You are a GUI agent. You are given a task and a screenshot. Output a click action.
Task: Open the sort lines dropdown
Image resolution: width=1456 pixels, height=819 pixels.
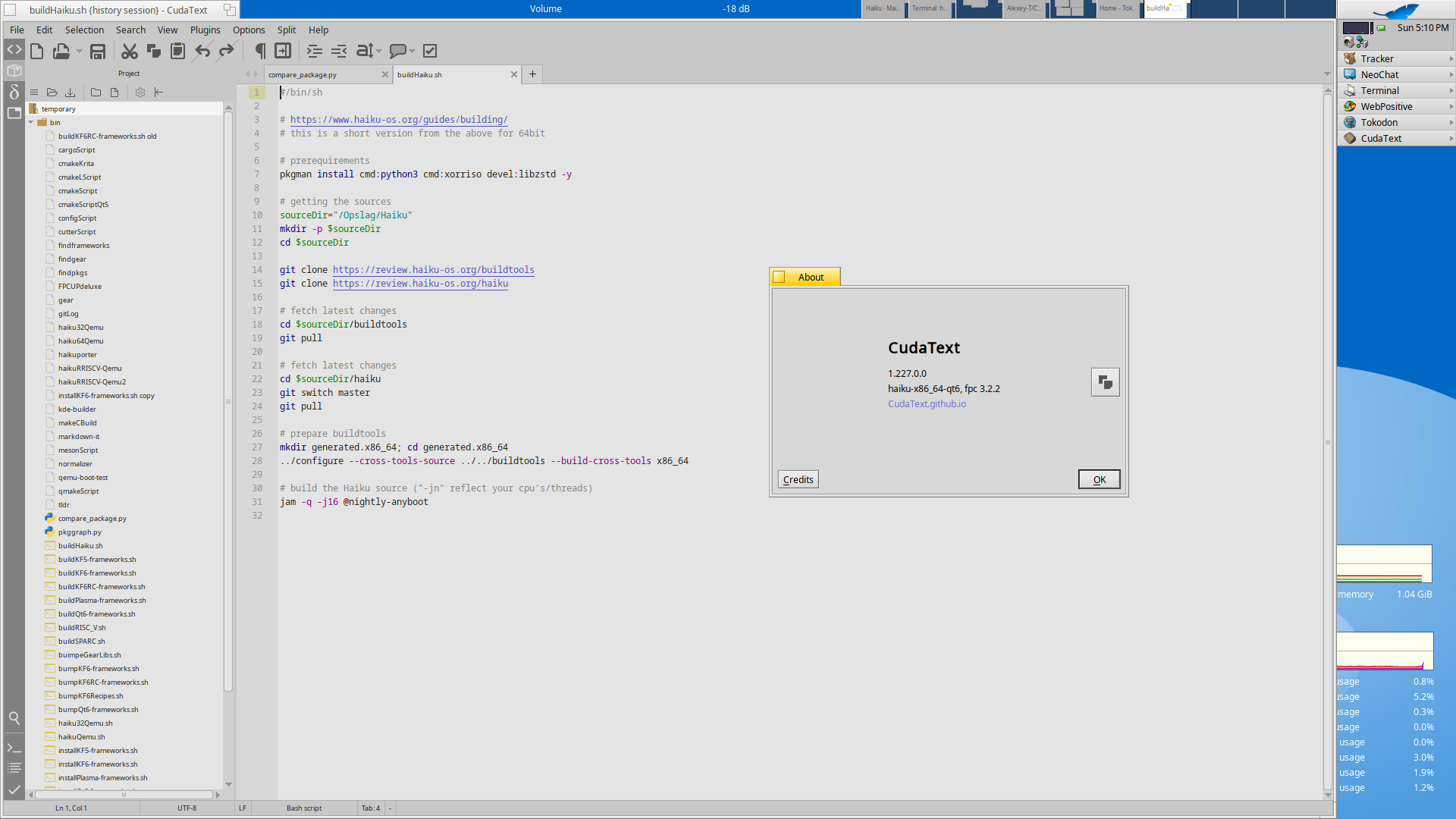[369, 51]
